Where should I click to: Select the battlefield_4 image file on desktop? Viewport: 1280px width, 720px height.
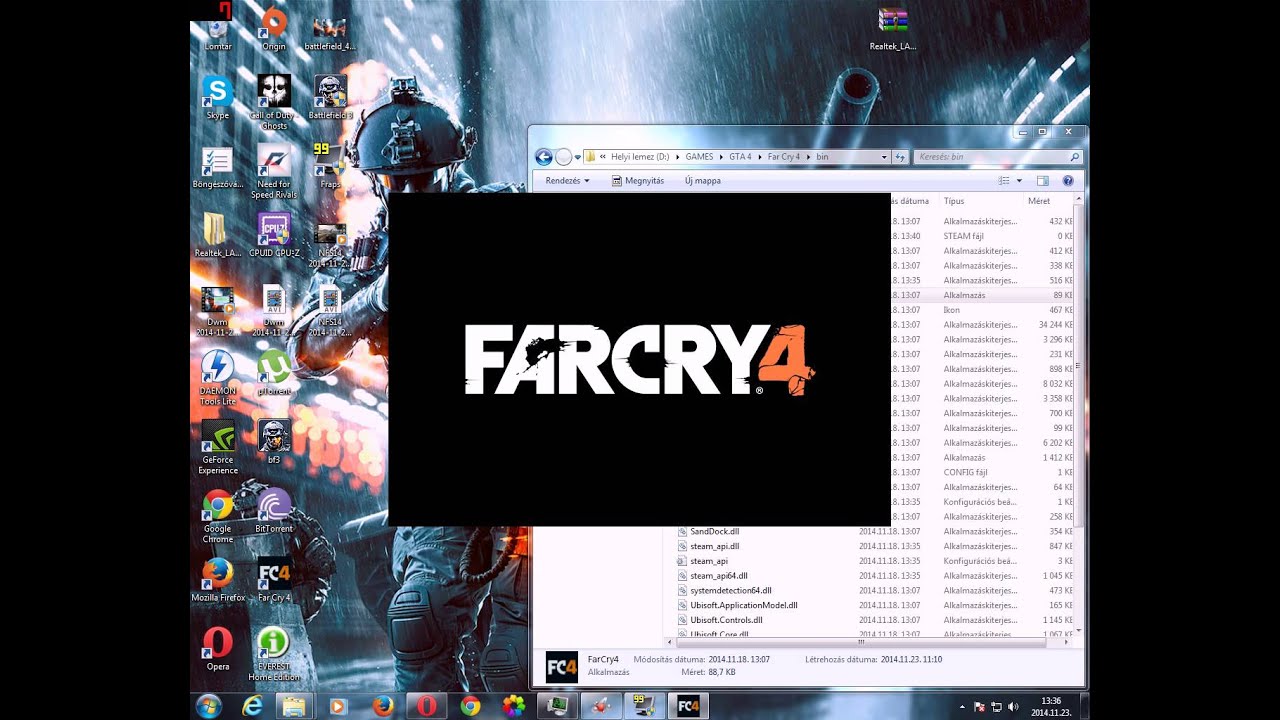[x=330, y=31]
